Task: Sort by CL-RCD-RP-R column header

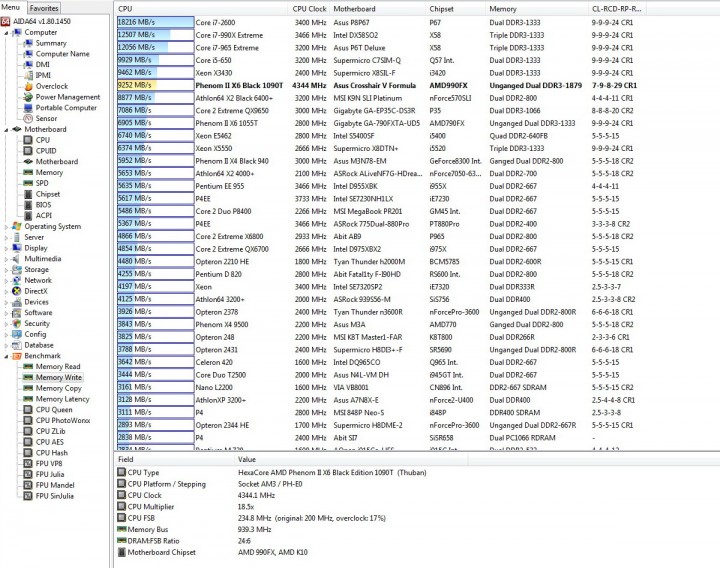Action: (x=617, y=9)
